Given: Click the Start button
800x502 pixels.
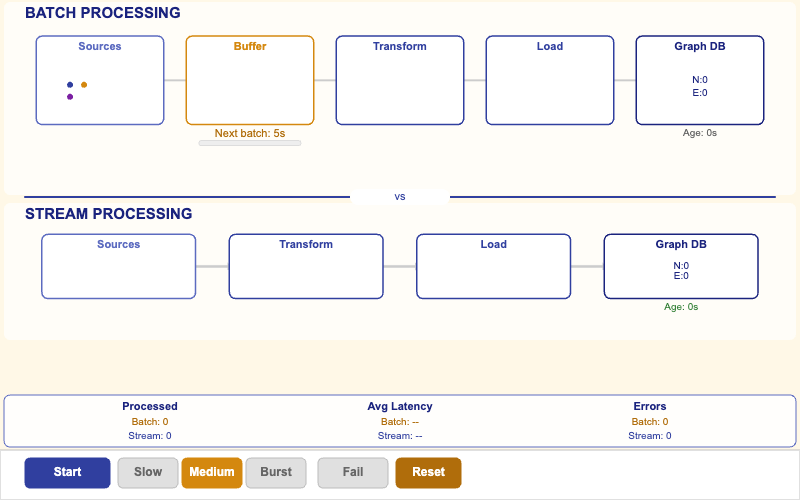Looking at the screenshot, I should 67,472.
